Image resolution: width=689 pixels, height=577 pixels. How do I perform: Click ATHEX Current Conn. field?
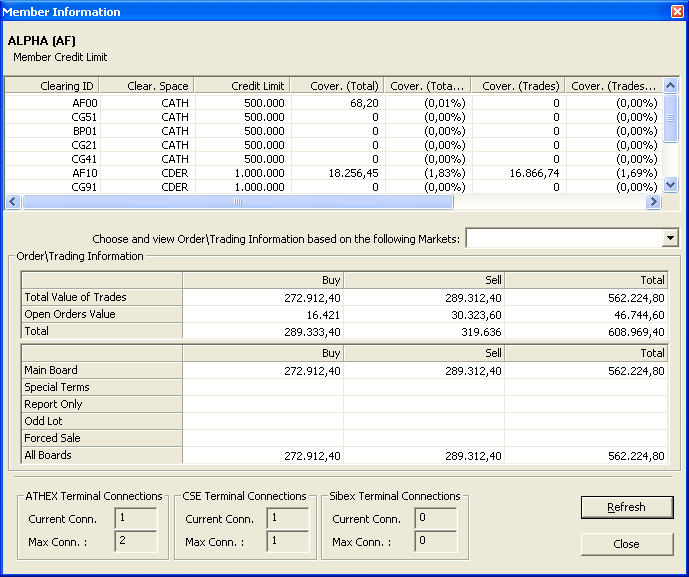click(136, 519)
